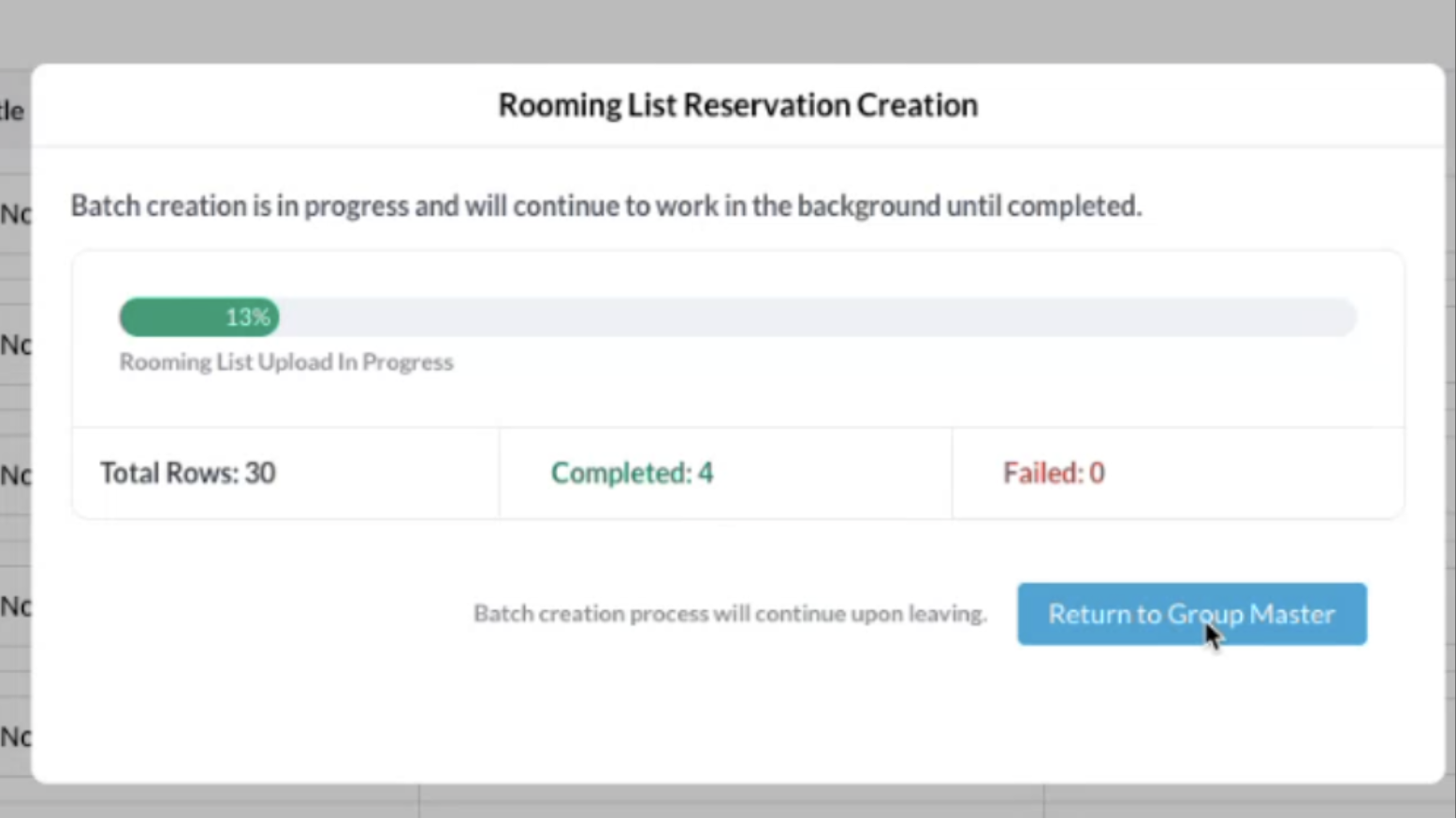Click the Total Rows: 30 counter
The height and width of the screenshot is (818, 1456).
(x=188, y=474)
